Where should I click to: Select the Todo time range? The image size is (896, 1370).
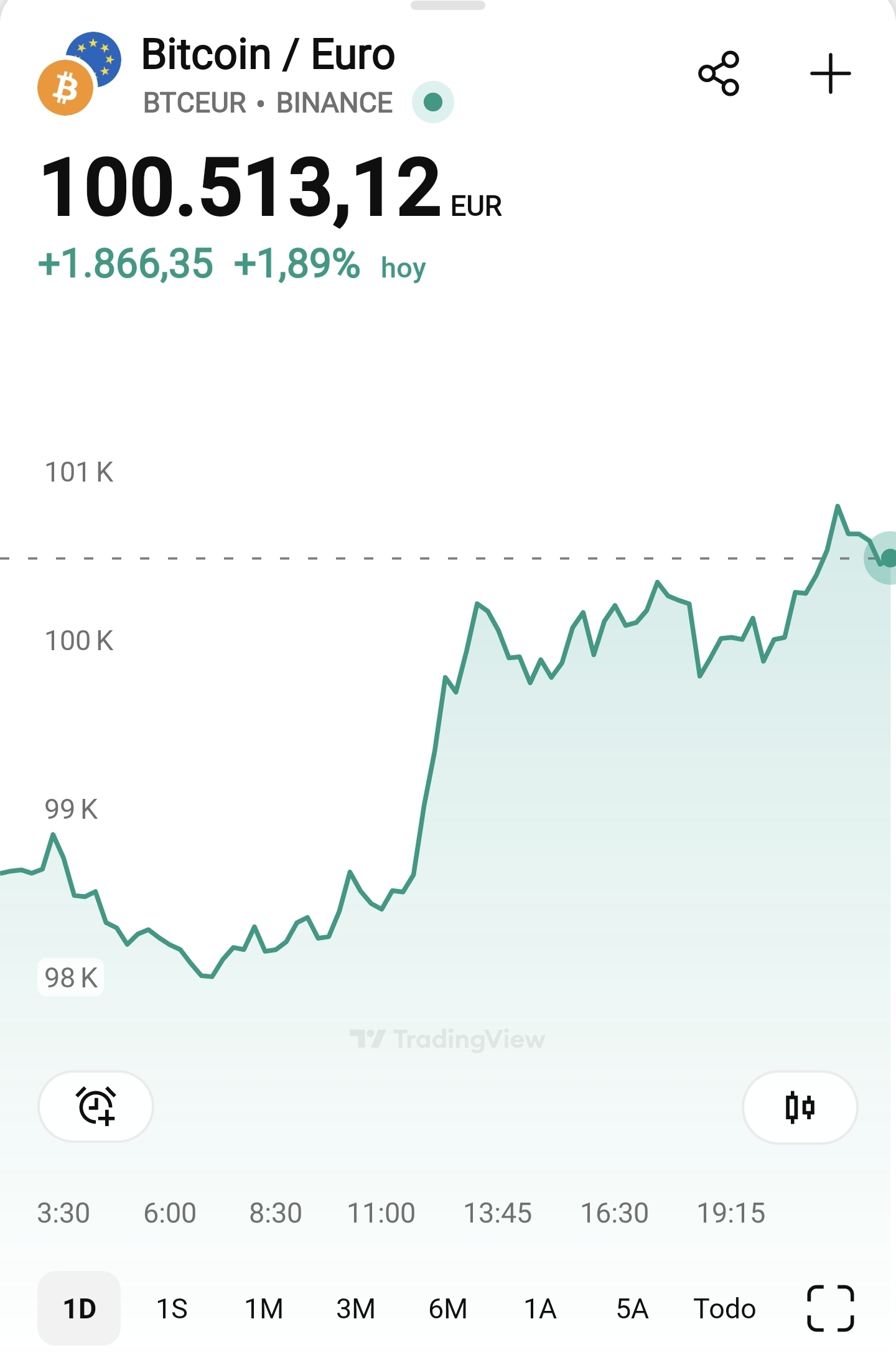pos(724,1308)
